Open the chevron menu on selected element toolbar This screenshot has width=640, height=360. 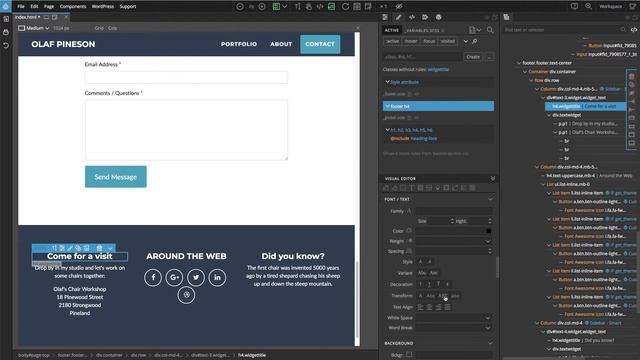(x=110, y=248)
